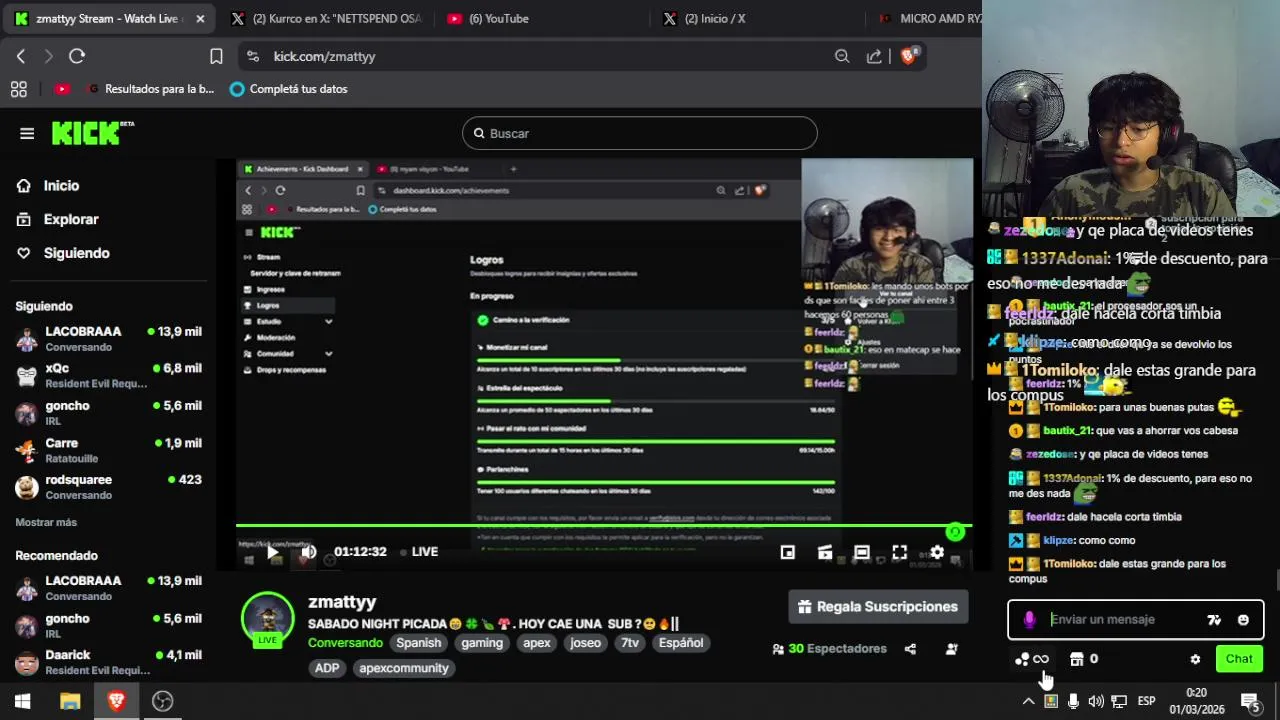Toggle theater mode in the player
This screenshot has width=1280, height=720.
point(862,552)
